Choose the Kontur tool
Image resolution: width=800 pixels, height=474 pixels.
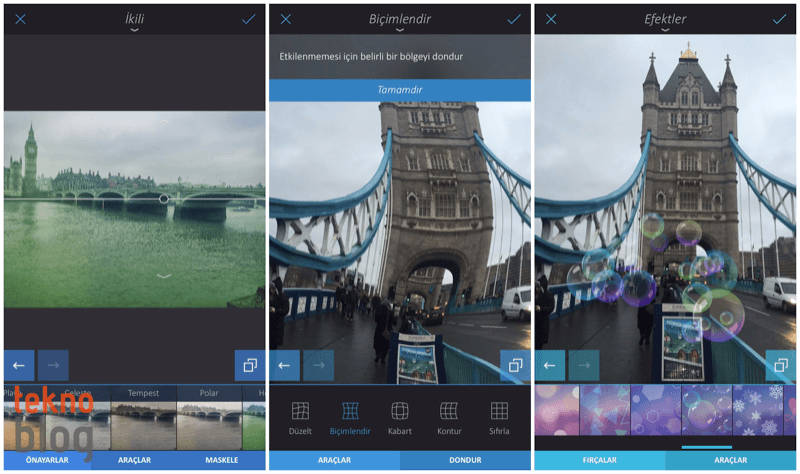[449, 417]
